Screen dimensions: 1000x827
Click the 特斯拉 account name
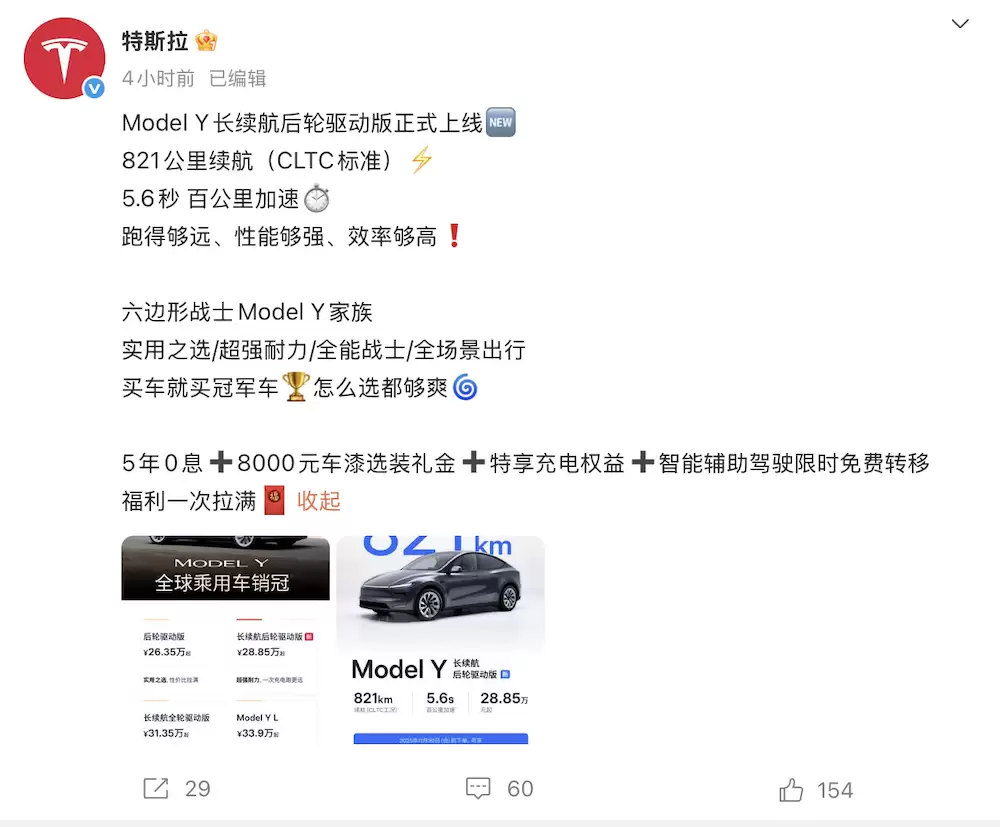tap(155, 41)
